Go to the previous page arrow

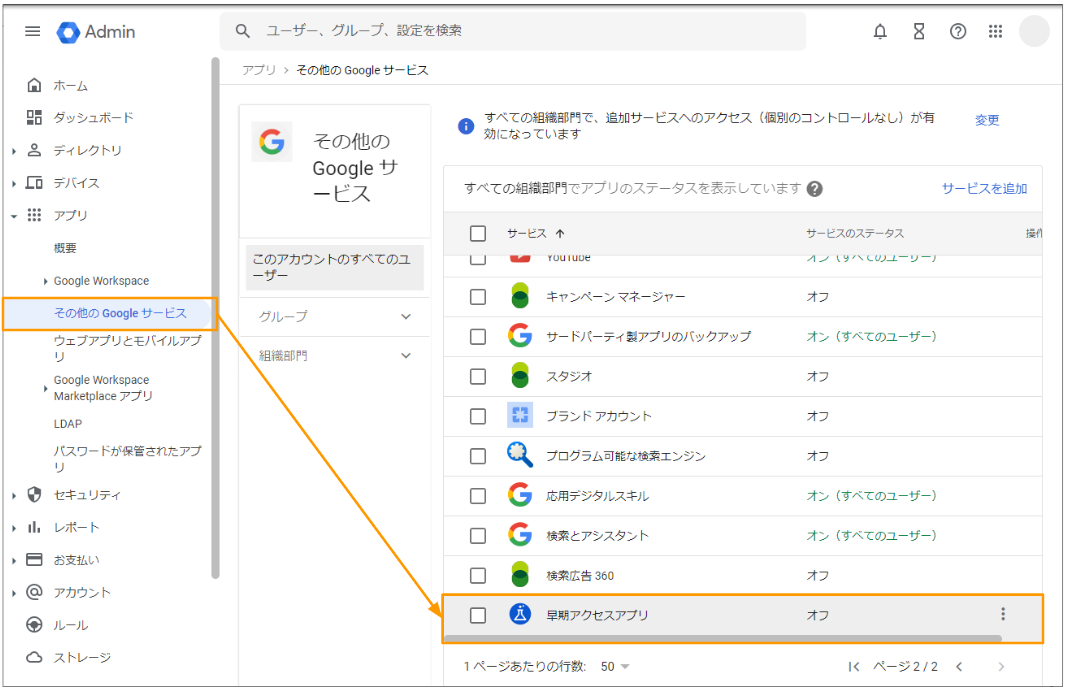pos(959,667)
